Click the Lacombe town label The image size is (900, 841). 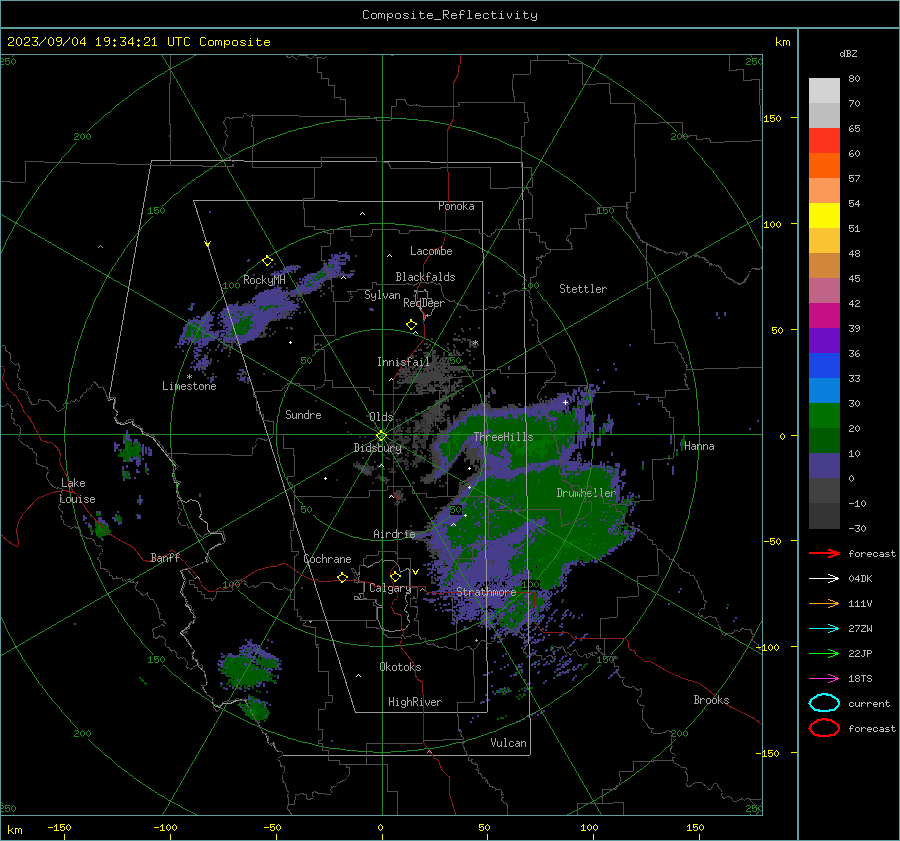[431, 251]
